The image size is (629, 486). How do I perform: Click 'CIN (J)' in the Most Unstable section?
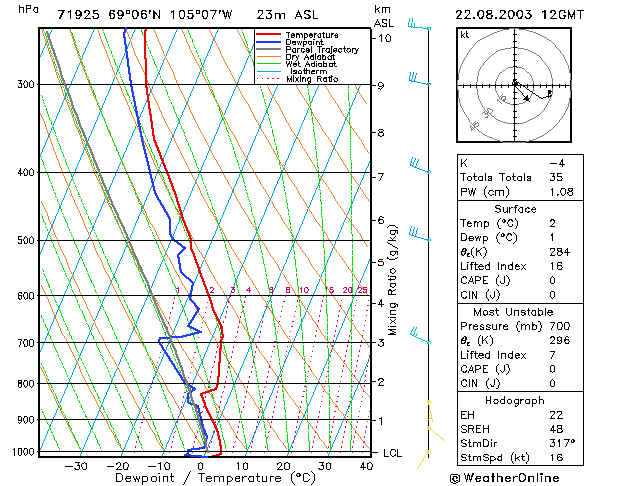[x=480, y=383]
